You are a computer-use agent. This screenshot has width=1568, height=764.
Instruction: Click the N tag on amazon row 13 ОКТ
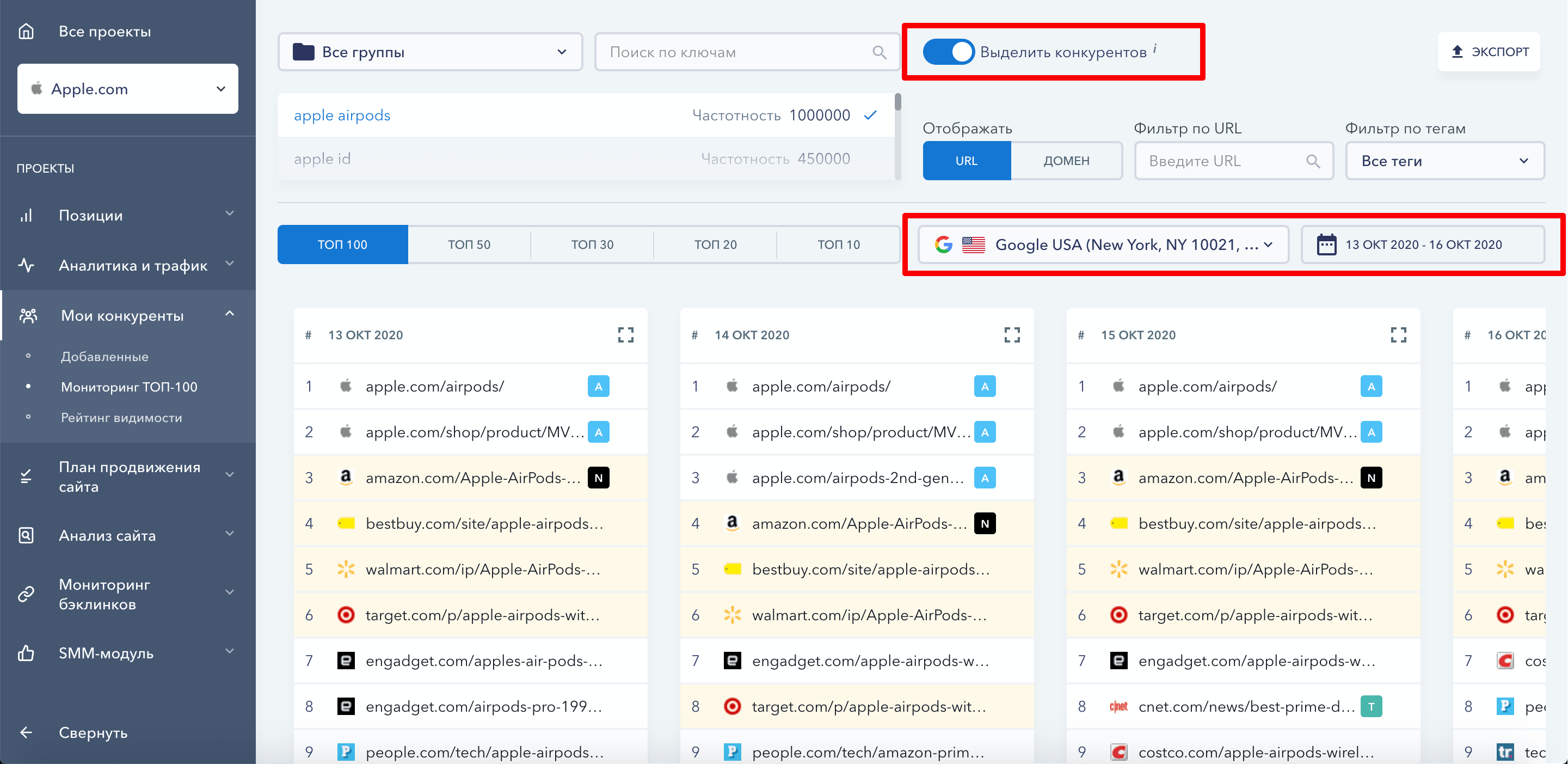[598, 478]
